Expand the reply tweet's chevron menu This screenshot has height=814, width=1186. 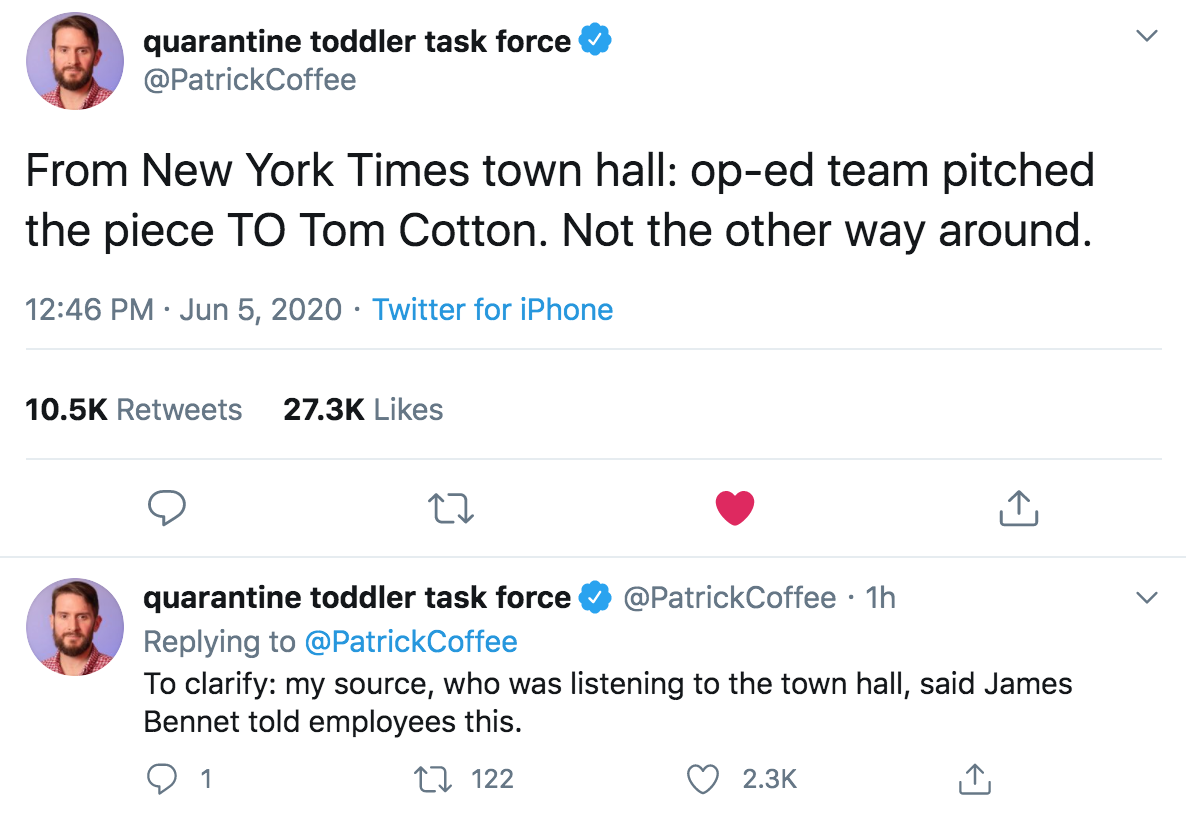pos(1147,598)
